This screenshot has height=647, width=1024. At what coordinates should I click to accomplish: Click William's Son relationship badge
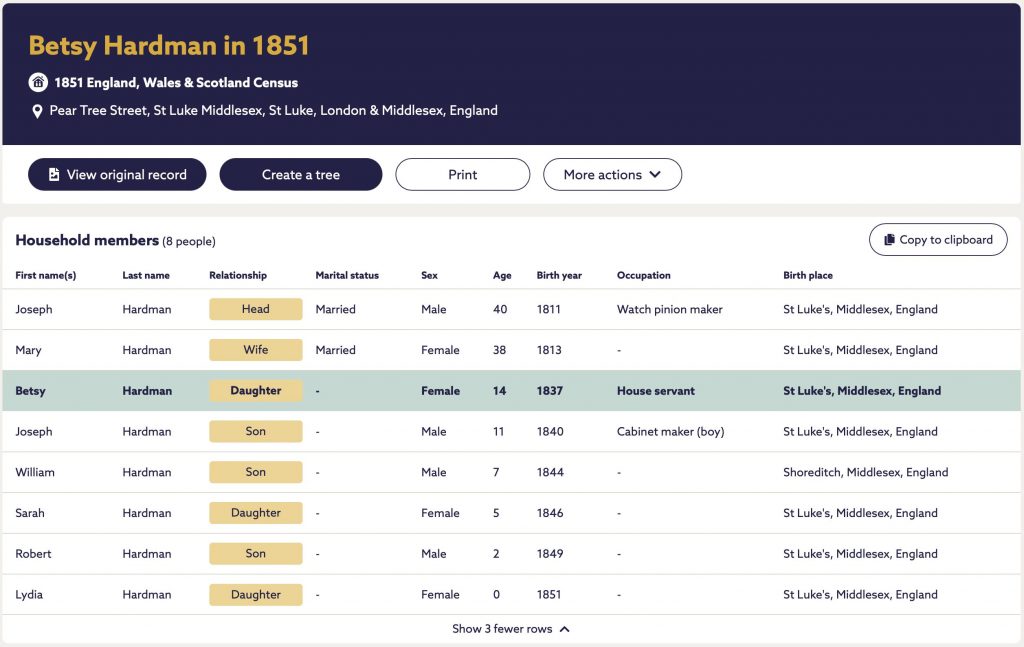pyautogui.click(x=255, y=472)
